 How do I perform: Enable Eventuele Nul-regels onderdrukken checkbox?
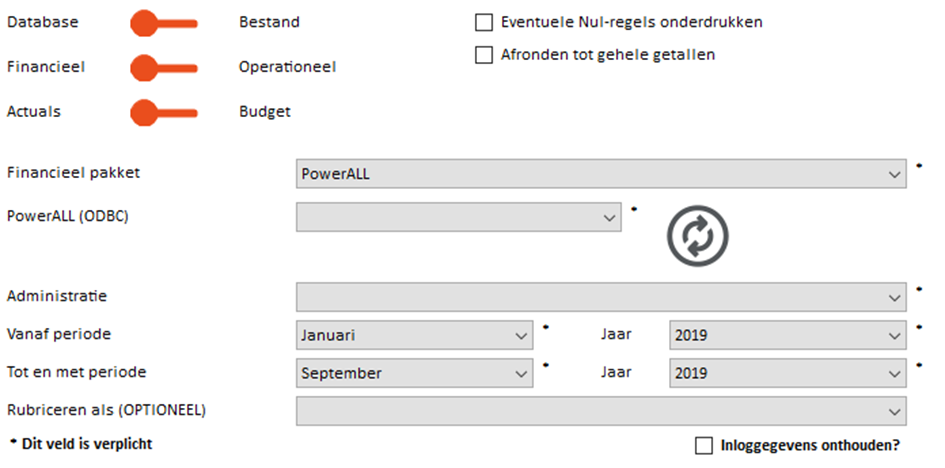pos(484,22)
